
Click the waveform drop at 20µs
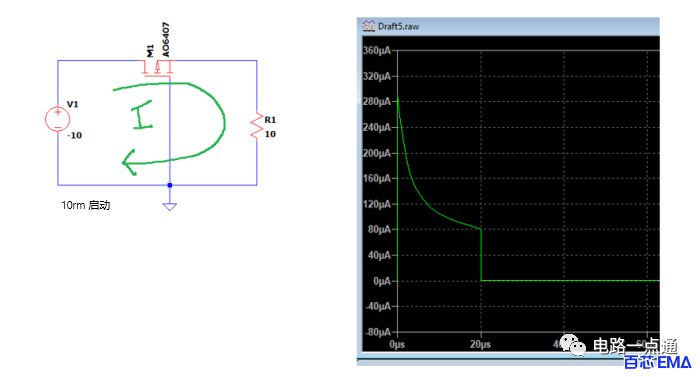pyautogui.click(x=481, y=255)
